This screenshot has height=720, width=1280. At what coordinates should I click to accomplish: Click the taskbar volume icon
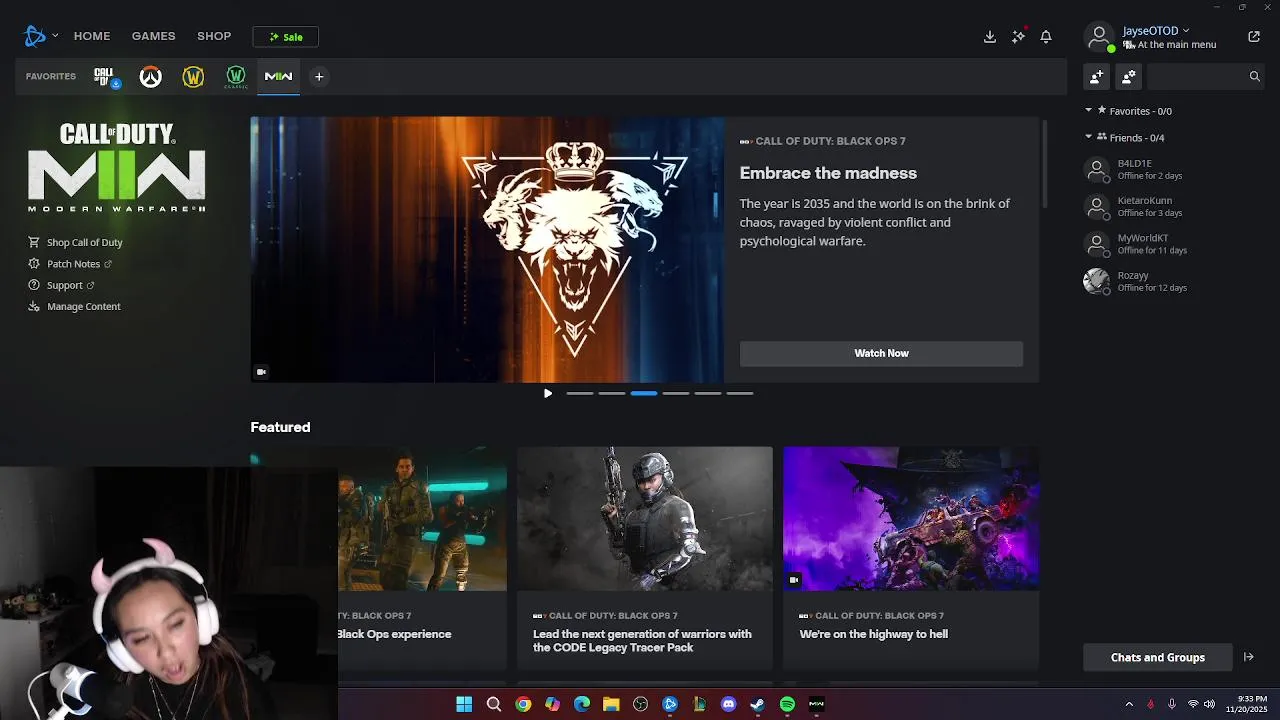click(x=1210, y=704)
